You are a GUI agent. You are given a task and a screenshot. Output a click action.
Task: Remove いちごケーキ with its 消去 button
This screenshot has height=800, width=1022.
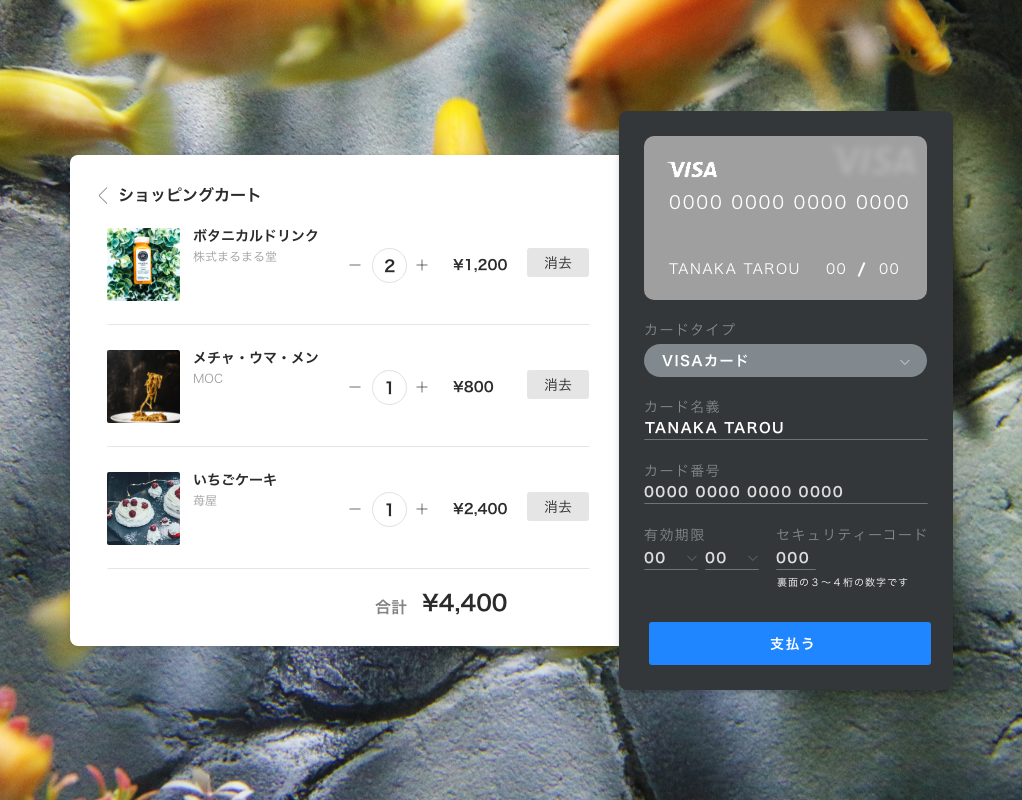[558, 507]
